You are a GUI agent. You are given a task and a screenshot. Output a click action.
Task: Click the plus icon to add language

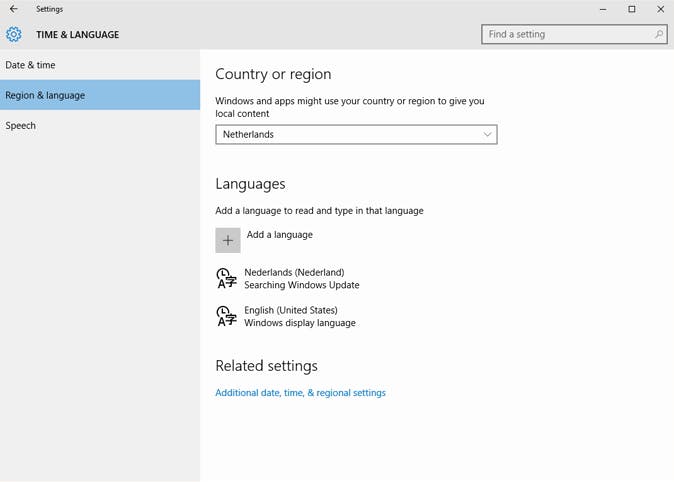click(228, 240)
